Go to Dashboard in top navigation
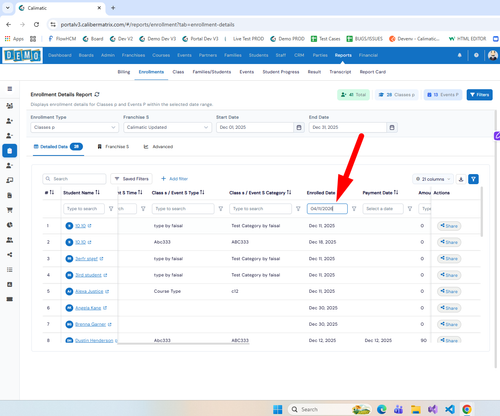500x416 pixels. coord(60,55)
